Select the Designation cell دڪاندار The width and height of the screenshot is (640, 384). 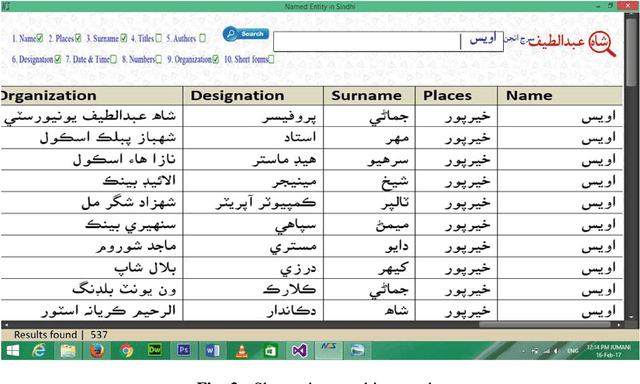pyautogui.click(x=253, y=311)
